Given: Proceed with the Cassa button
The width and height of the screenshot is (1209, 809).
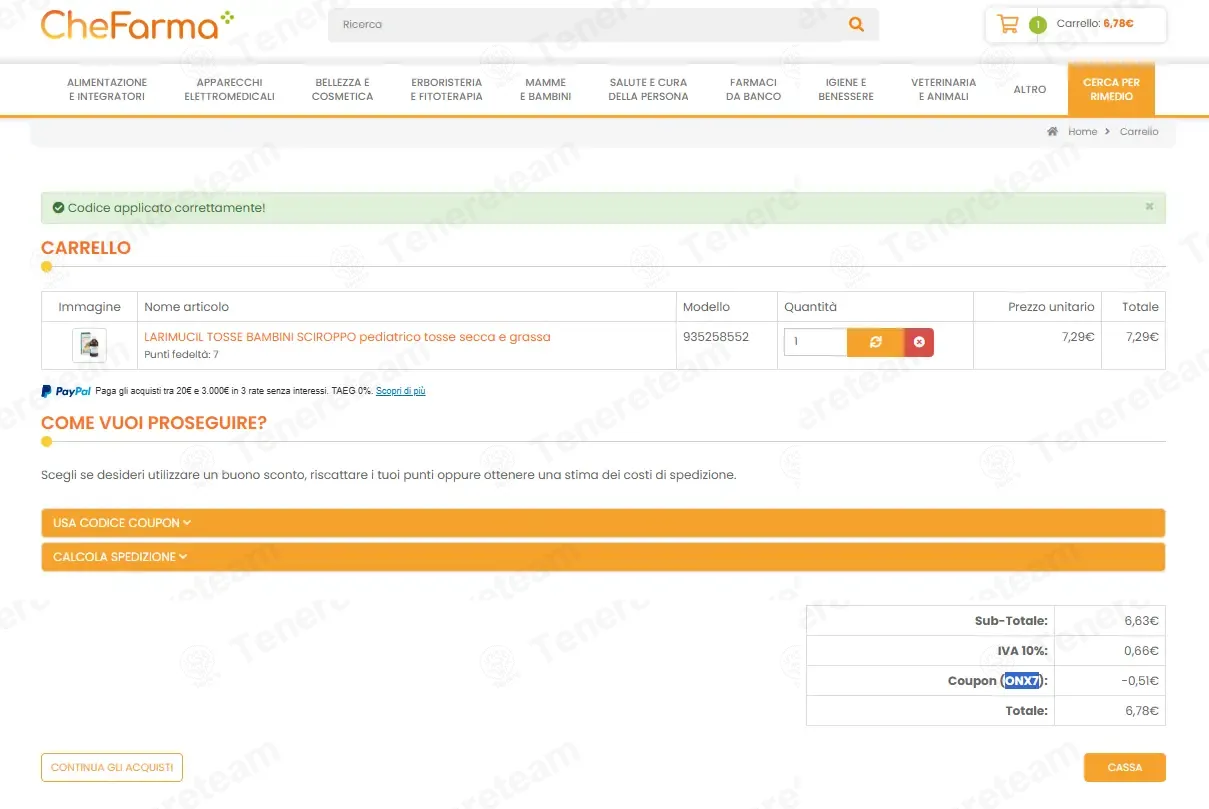Looking at the screenshot, I should (x=1124, y=768).
